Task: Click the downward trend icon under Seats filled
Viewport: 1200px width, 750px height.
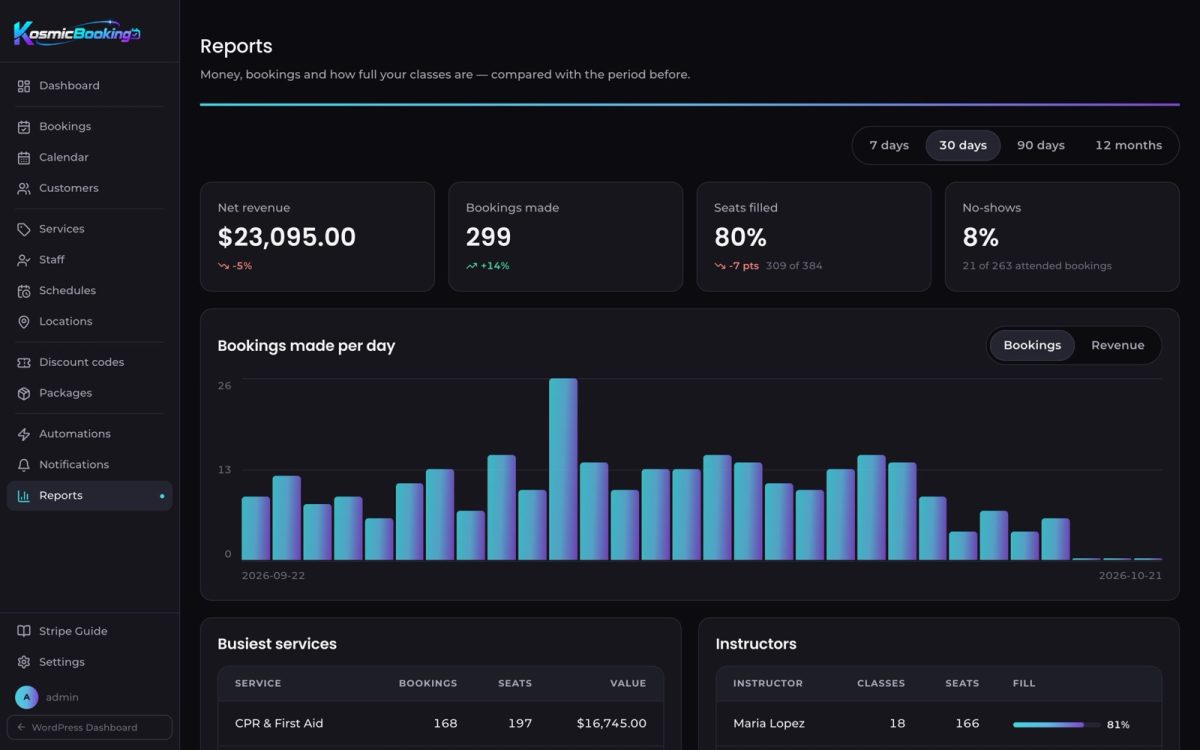Action: pos(719,266)
